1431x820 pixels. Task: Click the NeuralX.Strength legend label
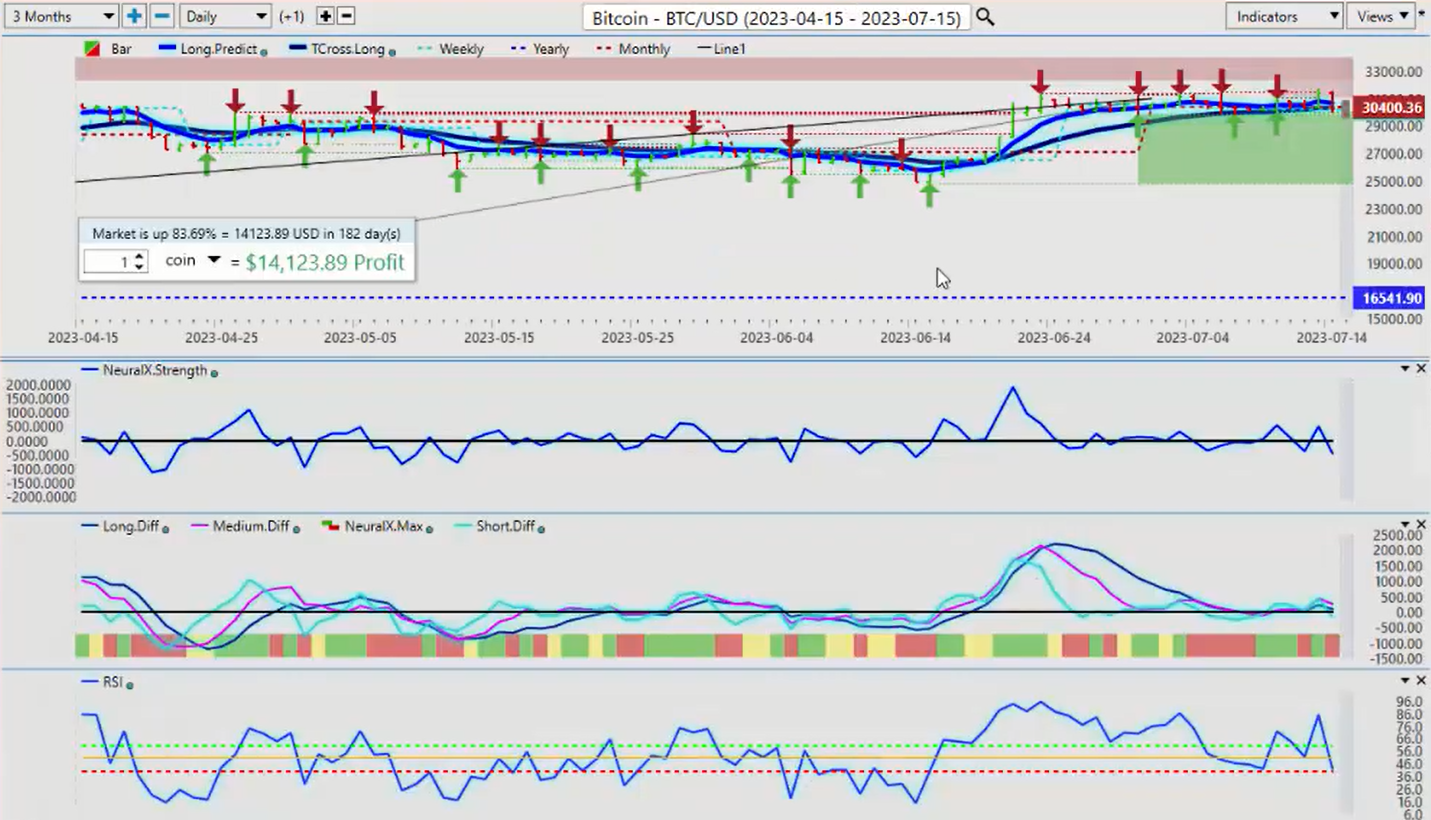coord(154,370)
